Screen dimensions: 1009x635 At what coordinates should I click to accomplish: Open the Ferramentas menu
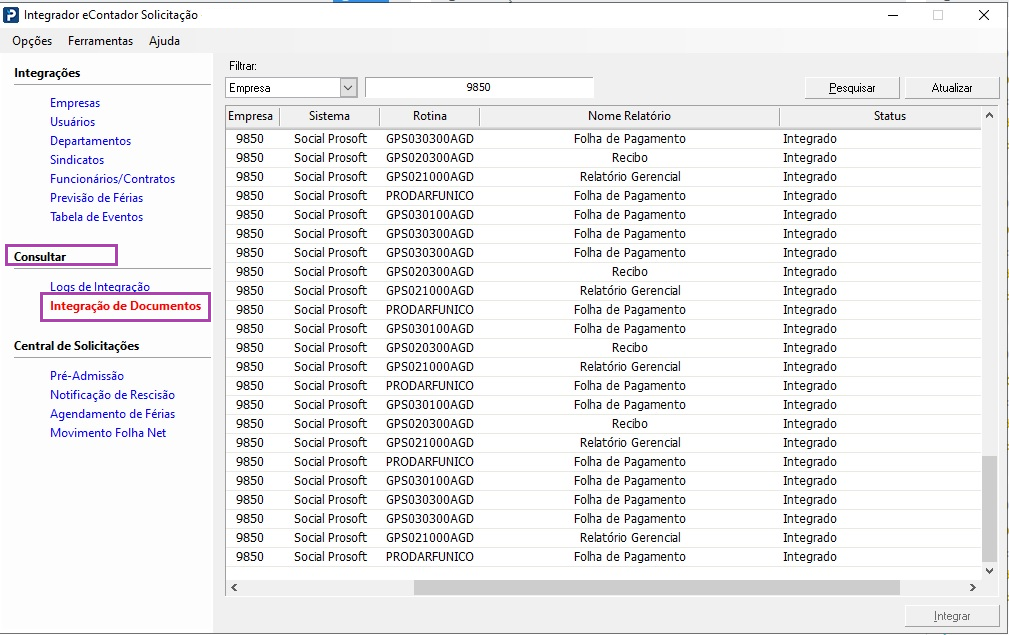[x=100, y=41]
